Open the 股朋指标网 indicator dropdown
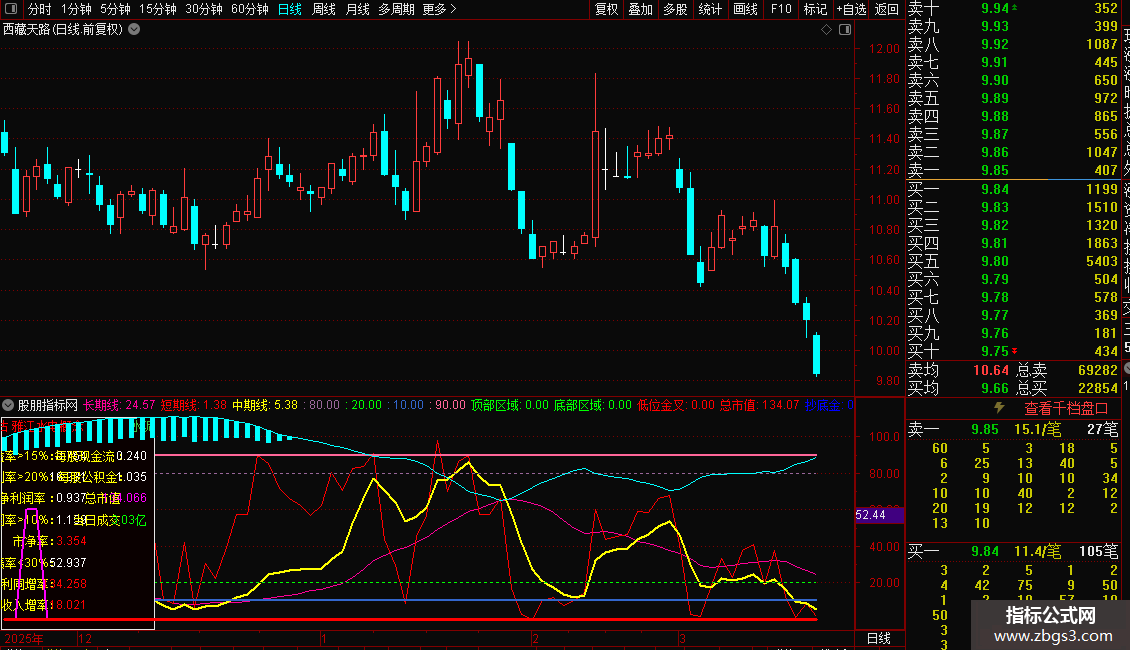Viewport: 1130px width, 650px height. (8, 405)
